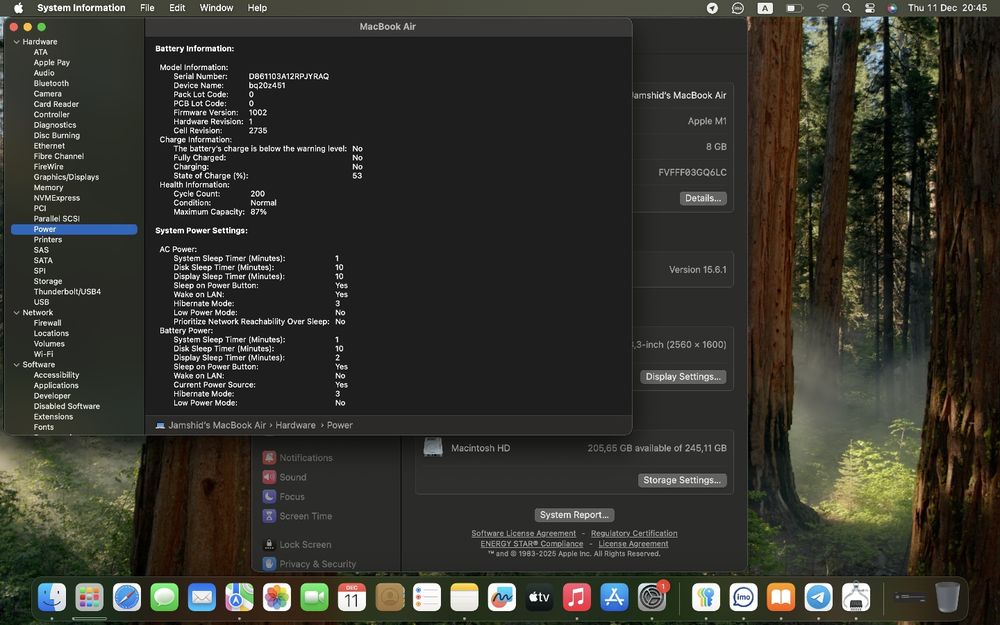Open Launchpad in the Dock
Image resolution: width=1000 pixels, height=625 pixels.
pos(89,598)
